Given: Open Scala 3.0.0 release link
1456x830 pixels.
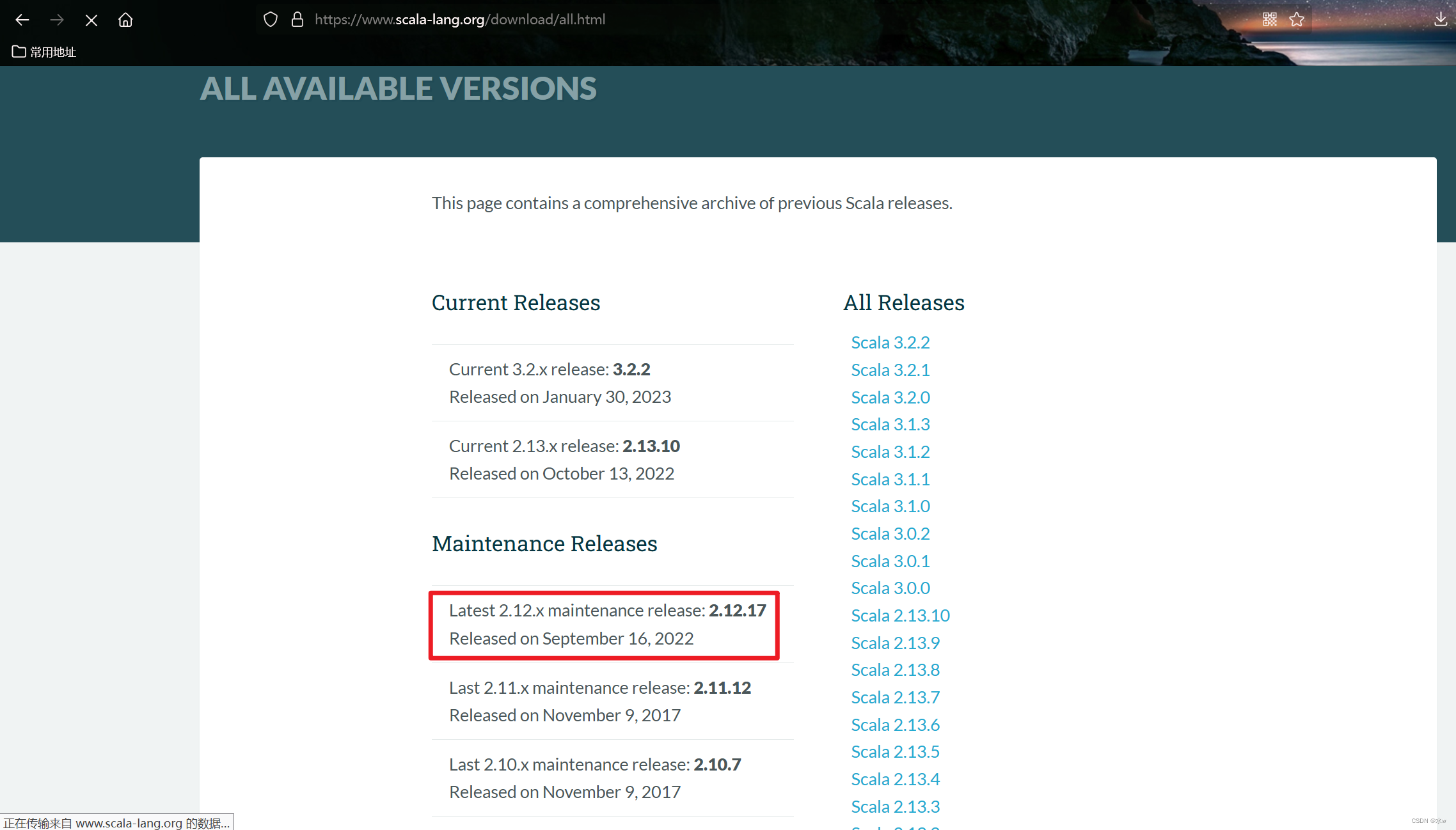Looking at the screenshot, I should (890, 588).
